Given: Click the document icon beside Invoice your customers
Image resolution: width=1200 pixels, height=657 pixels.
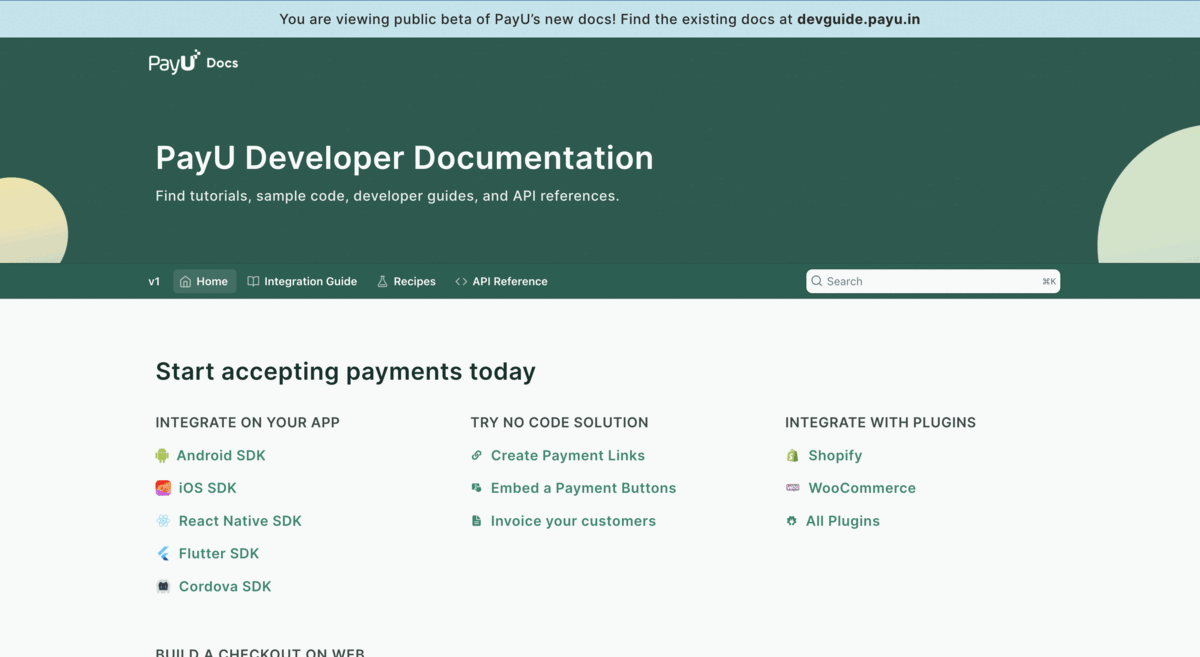Looking at the screenshot, I should (476, 521).
